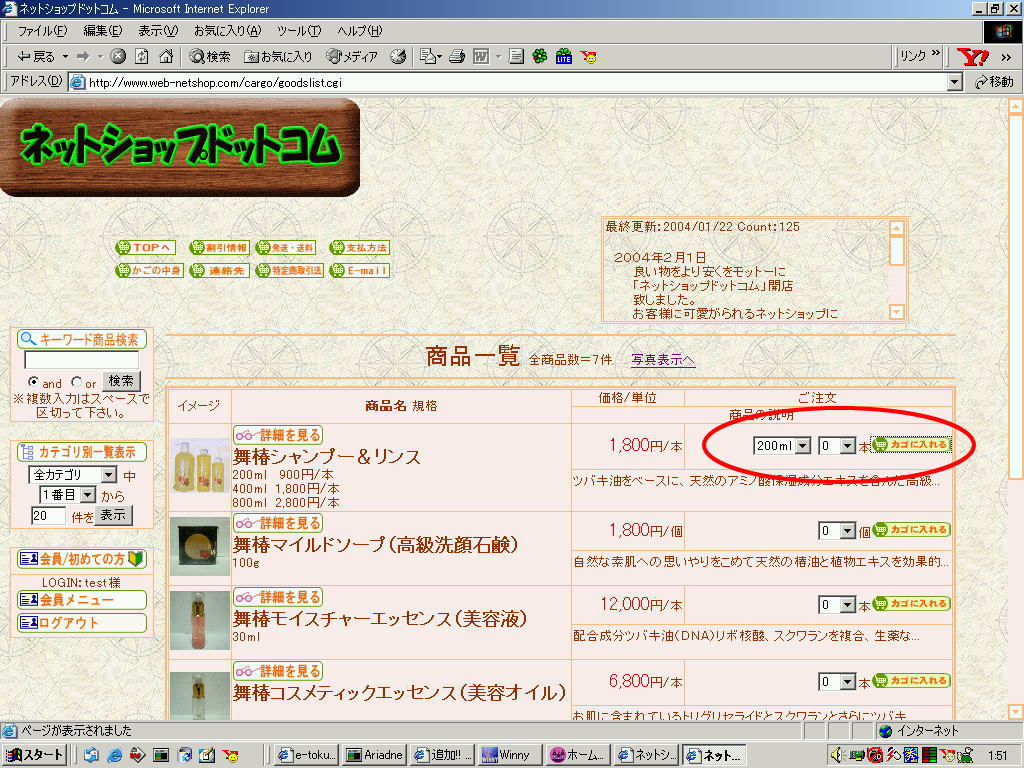Click the green clover toolbar icon
This screenshot has width=1024, height=768.
pos(539,57)
